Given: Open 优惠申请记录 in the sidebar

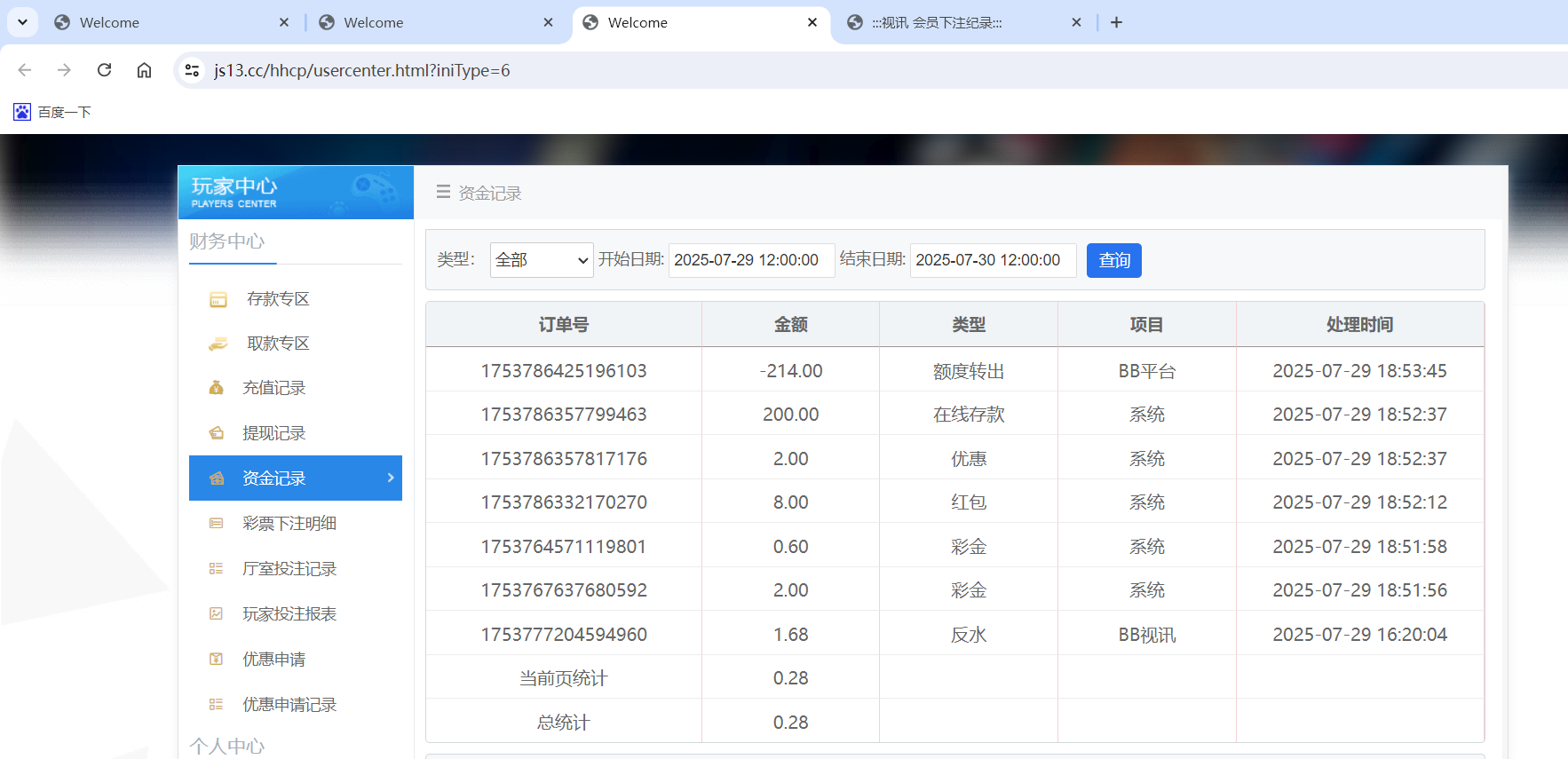Looking at the screenshot, I should [289, 705].
